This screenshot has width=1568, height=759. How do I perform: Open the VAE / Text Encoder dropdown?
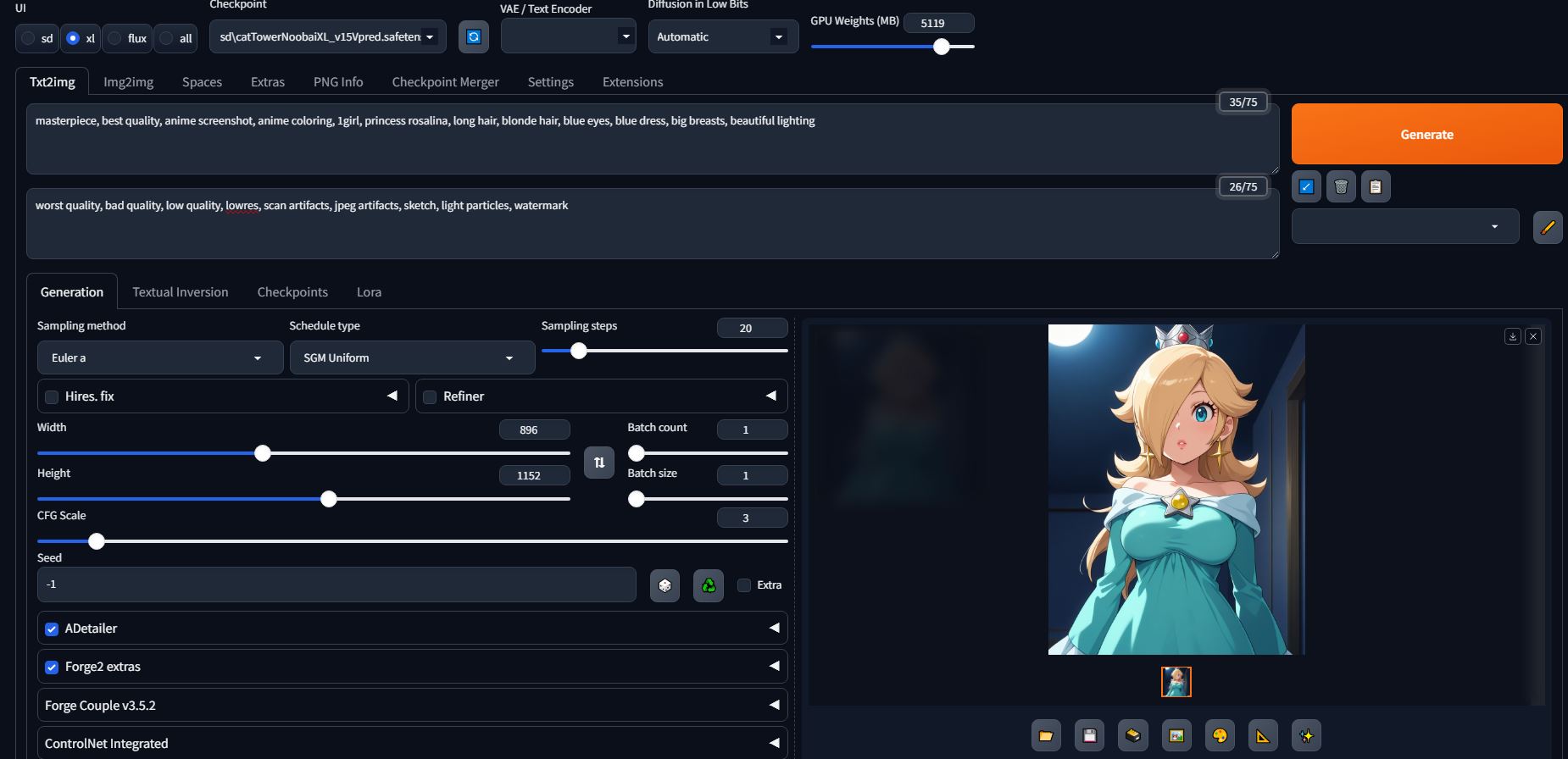tap(568, 36)
